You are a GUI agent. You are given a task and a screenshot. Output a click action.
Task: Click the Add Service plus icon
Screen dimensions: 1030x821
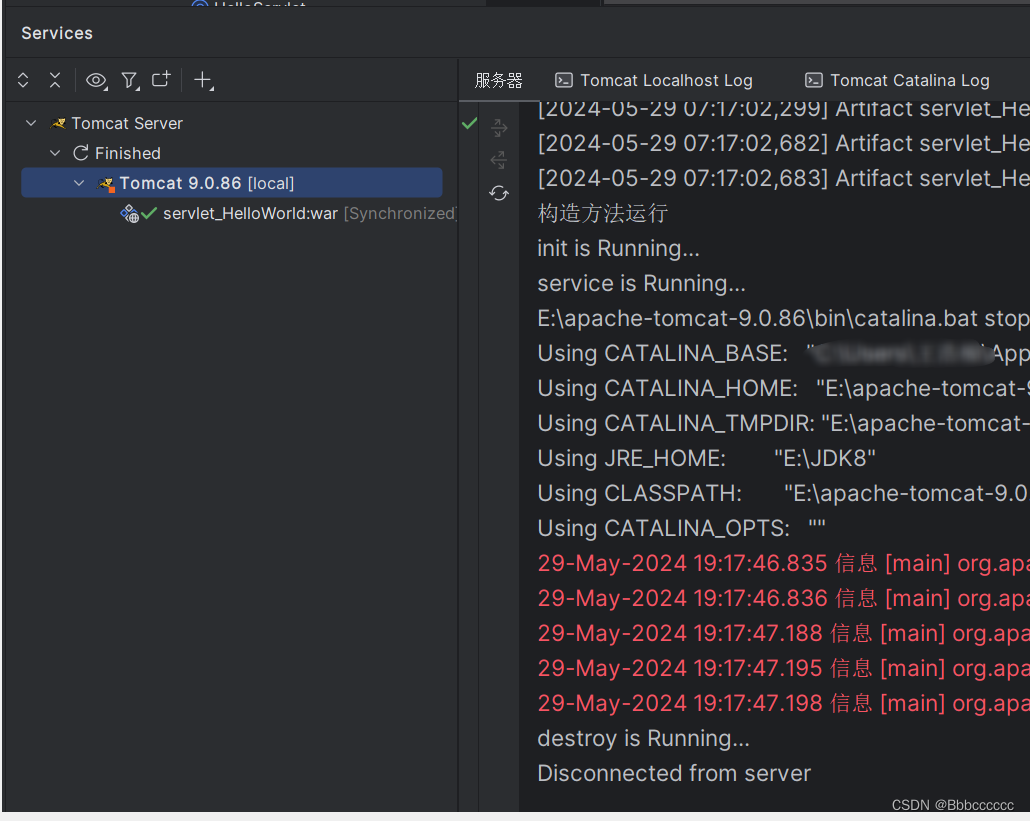tap(204, 80)
